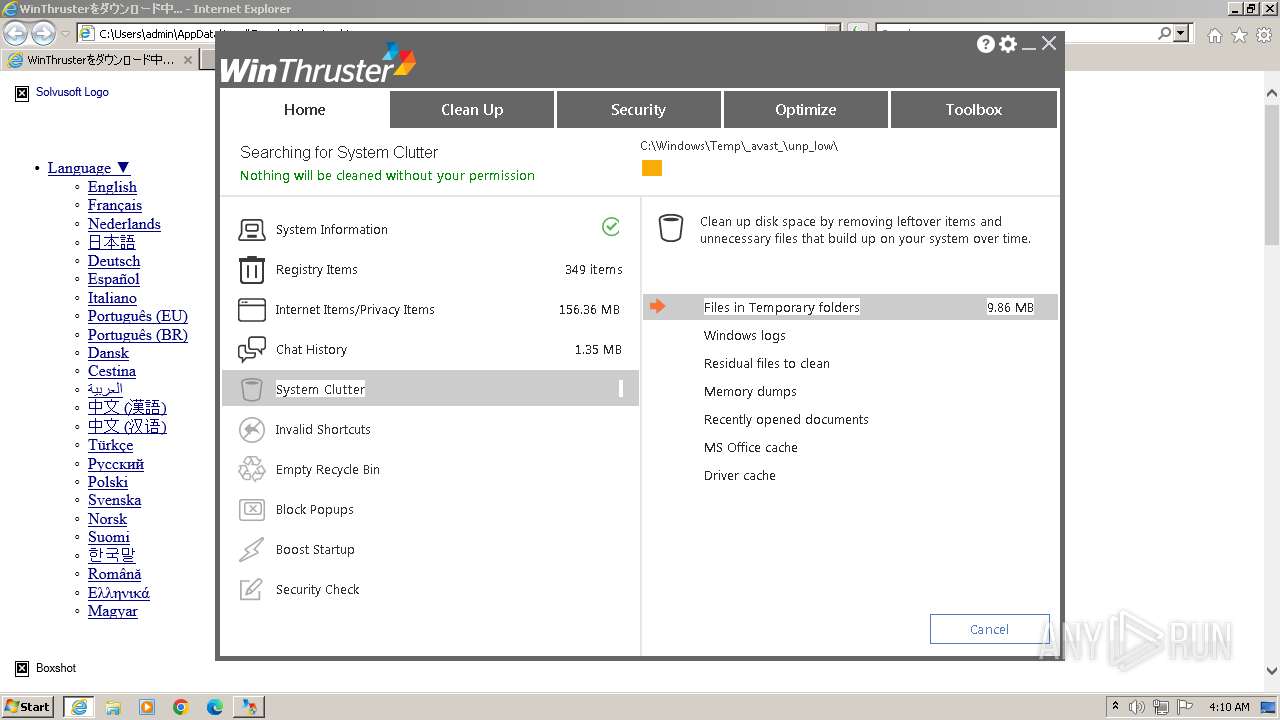Click the Boost Startup lightning icon
Screen dimensions: 1280x720
(252, 550)
